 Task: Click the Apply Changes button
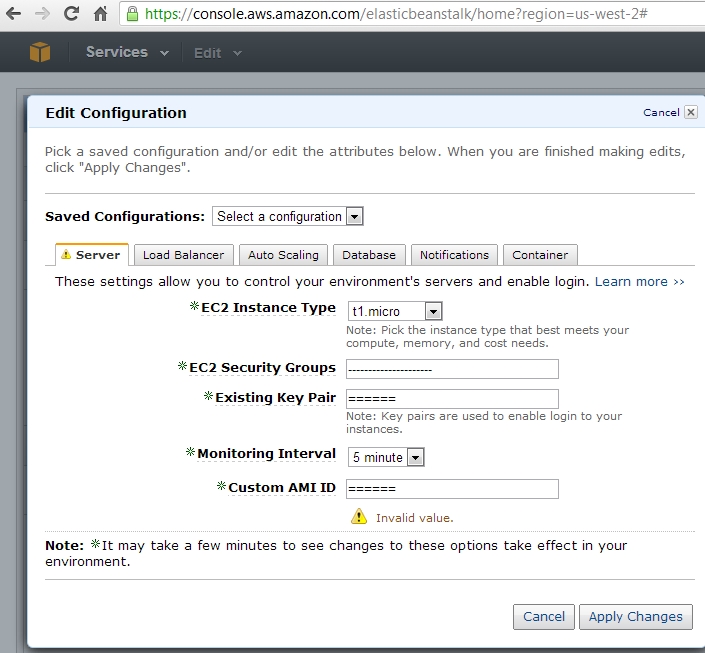click(x=635, y=617)
